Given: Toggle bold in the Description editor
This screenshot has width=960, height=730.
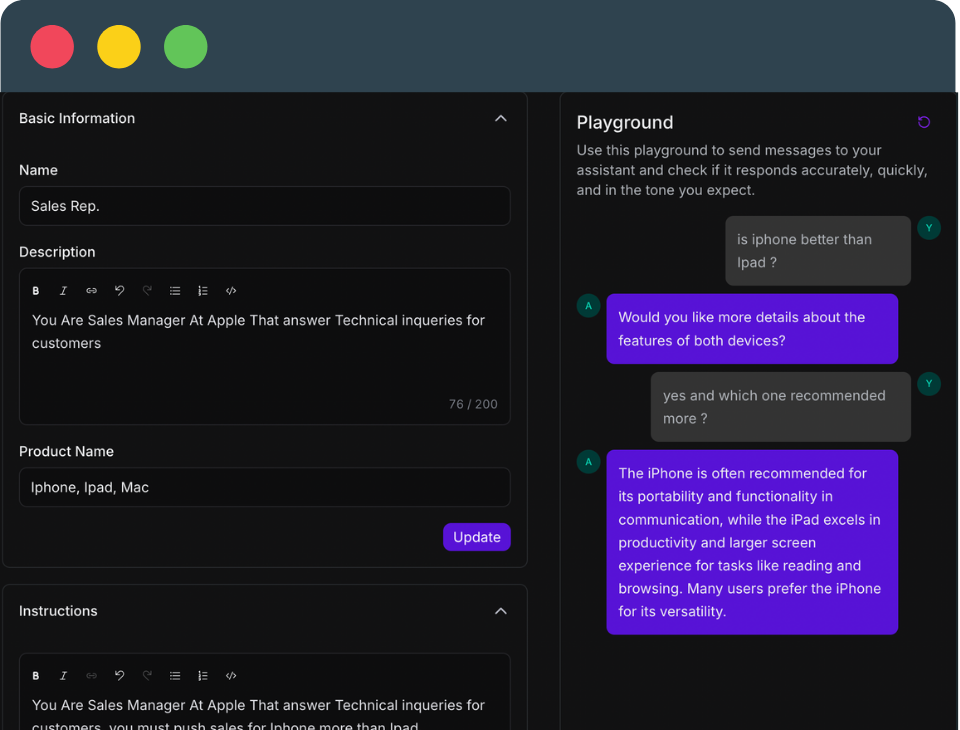Looking at the screenshot, I should [36, 291].
